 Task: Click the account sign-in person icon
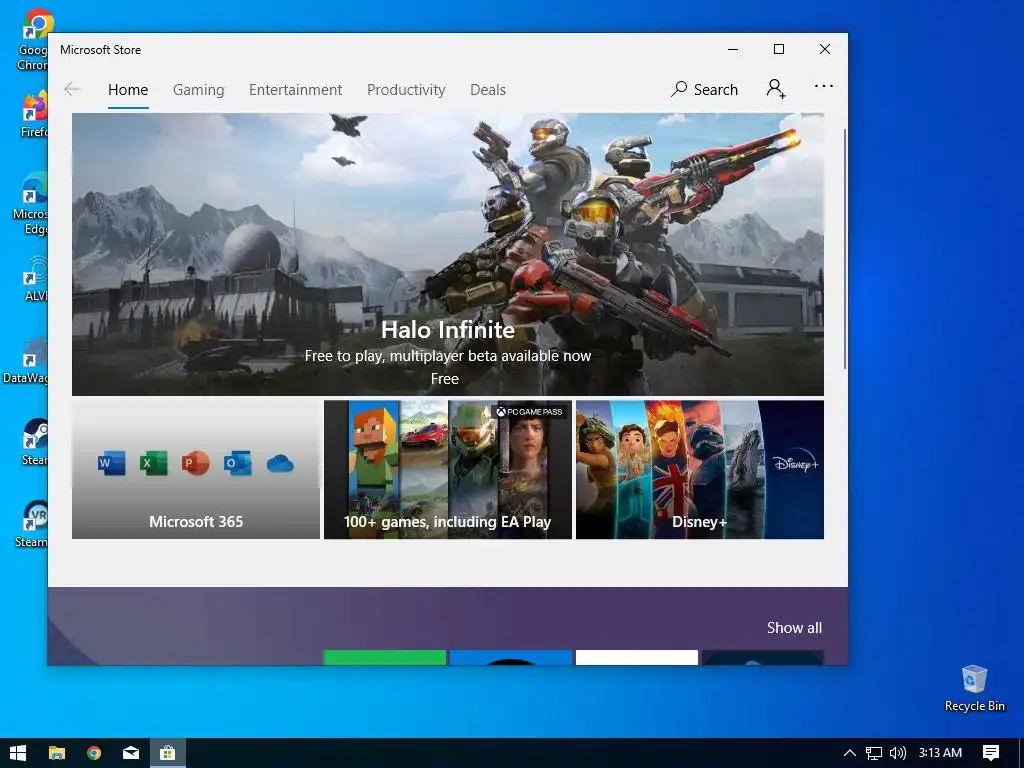coord(776,89)
